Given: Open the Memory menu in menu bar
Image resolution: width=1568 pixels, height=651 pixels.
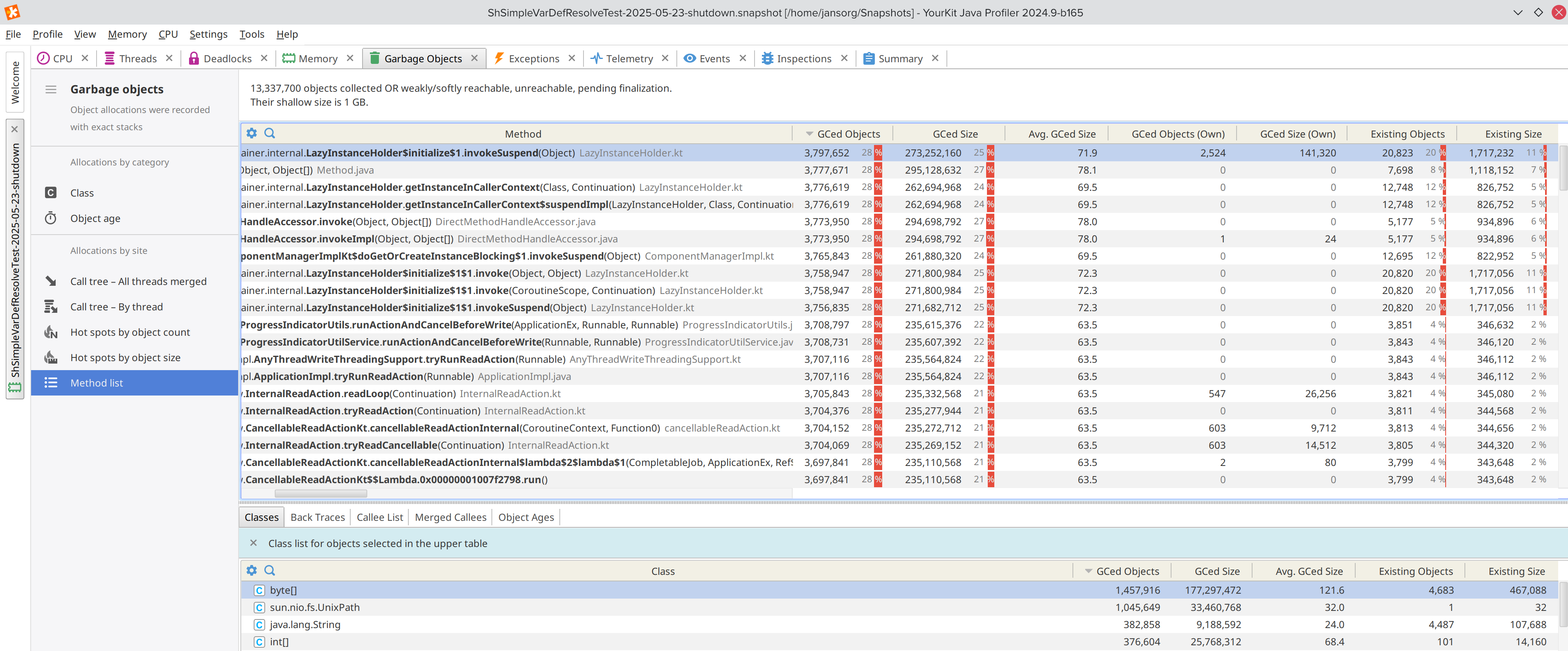Looking at the screenshot, I should pos(127,34).
